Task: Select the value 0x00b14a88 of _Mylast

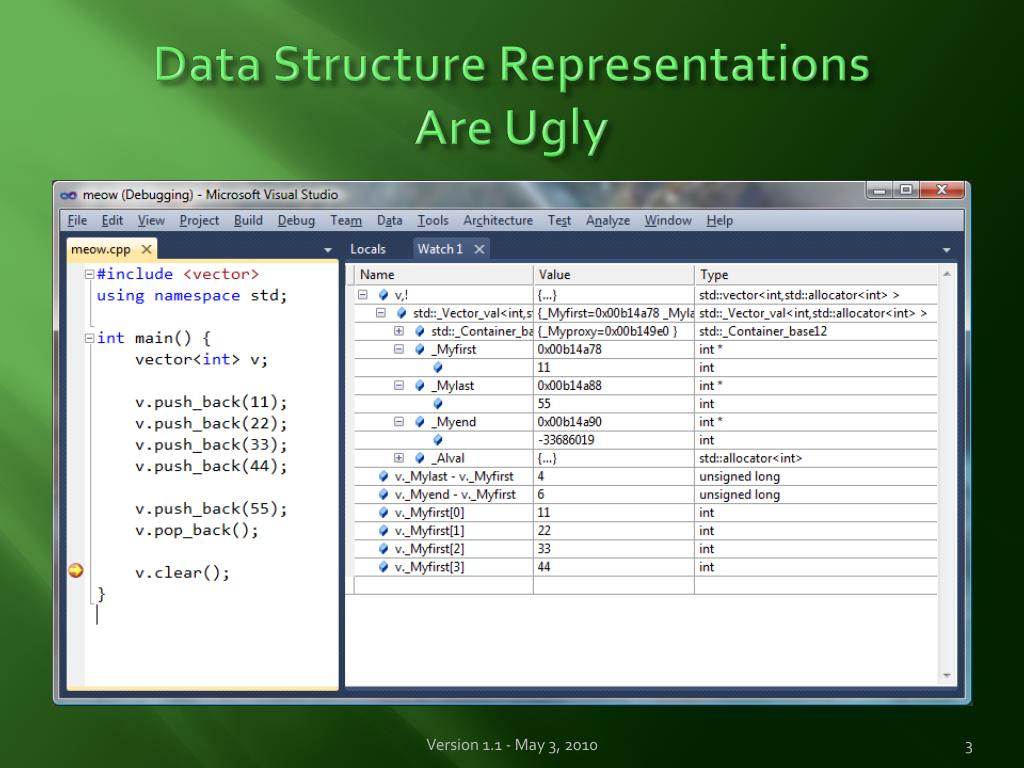Action: tap(569, 386)
